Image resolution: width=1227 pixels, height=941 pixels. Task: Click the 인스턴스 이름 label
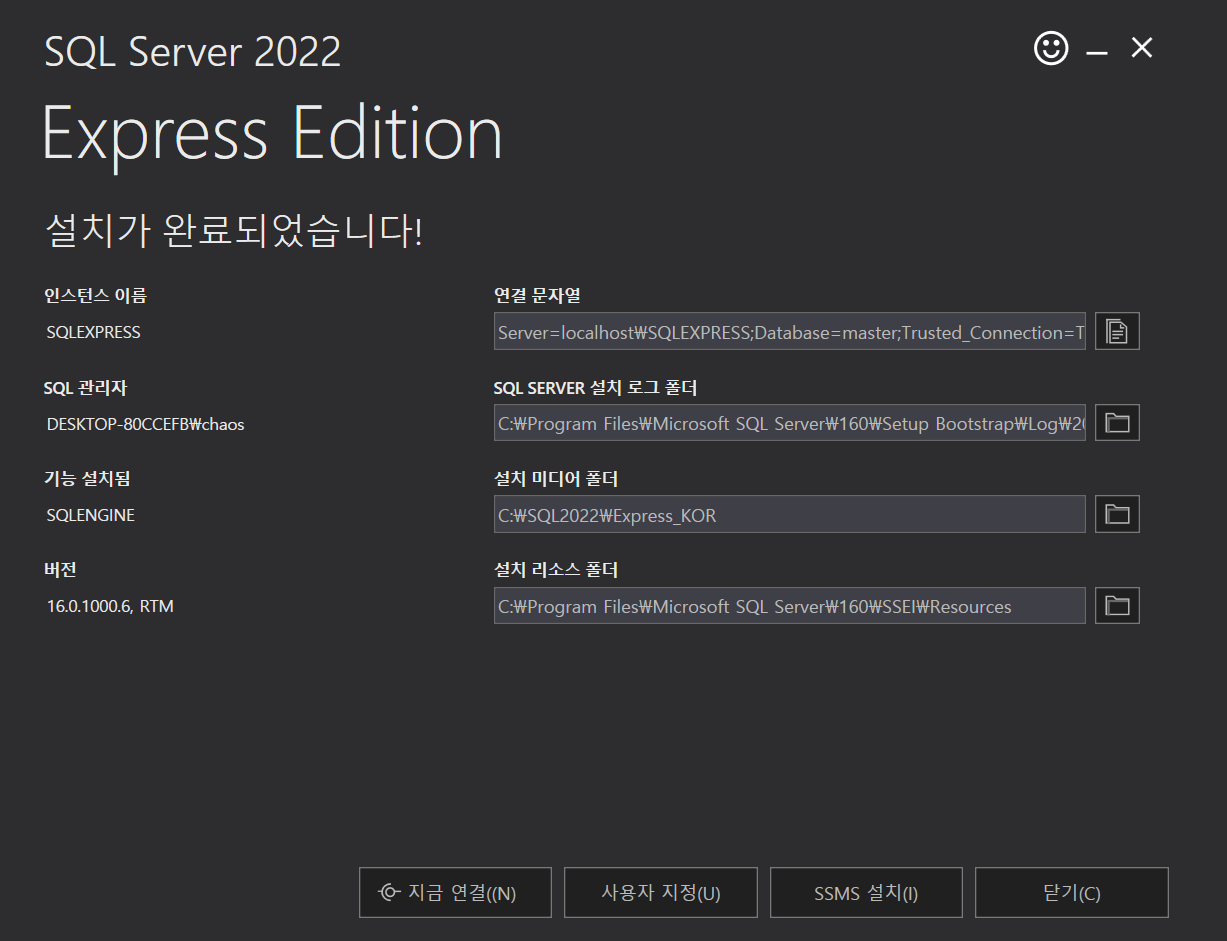(95, 296)
